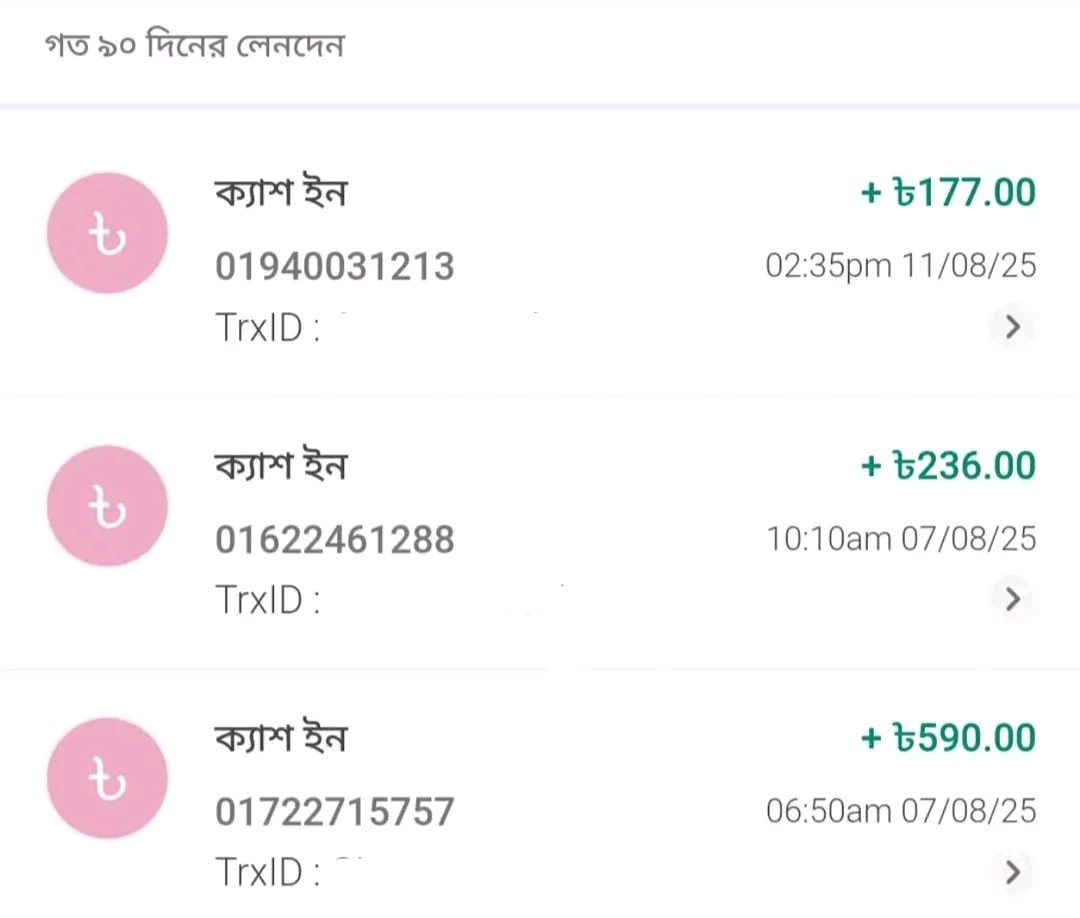Tap the pink taka icon for ৳236.00 transaction
1080x918 pixels.
[107, 505]
